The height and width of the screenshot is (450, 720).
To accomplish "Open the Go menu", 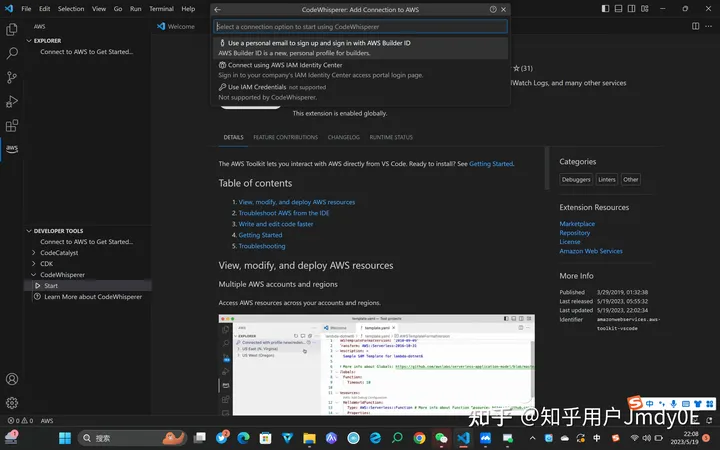I will [x=118, y=9].
